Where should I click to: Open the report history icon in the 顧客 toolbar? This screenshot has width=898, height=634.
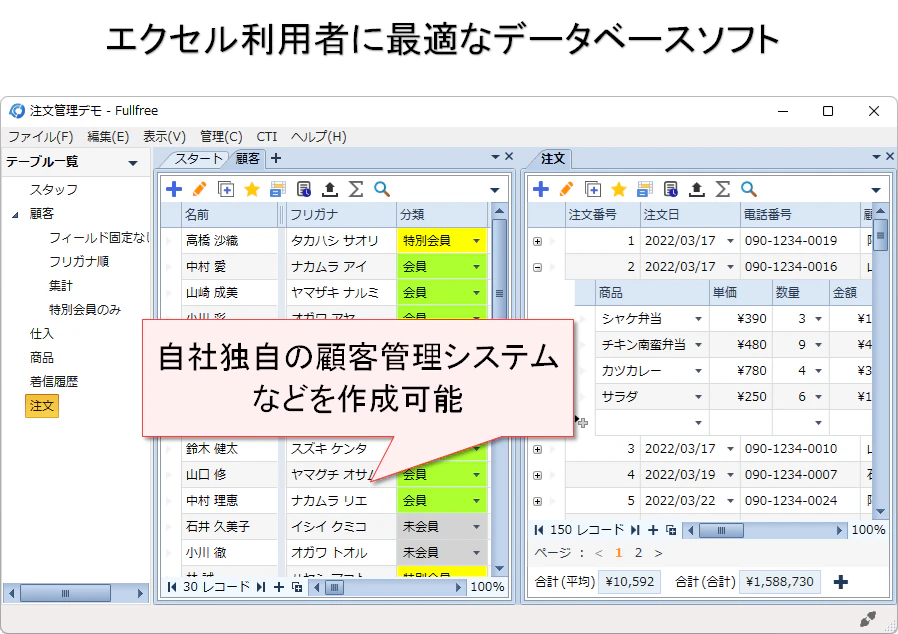(304, 188)
